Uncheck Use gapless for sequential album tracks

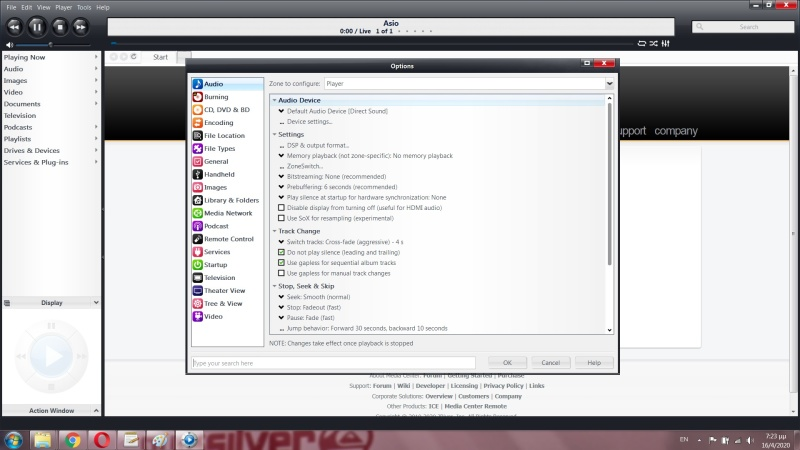point(281,263)
